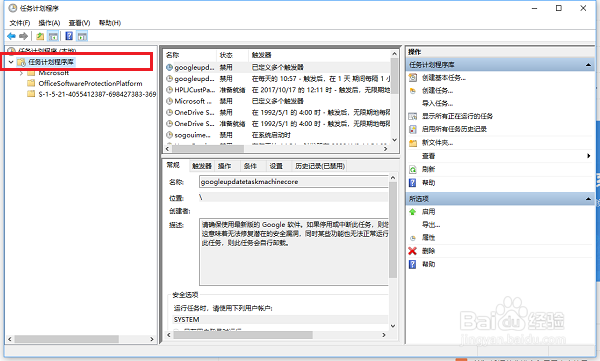Toggle the Show/Hide Action Pane icon
600x361 pixels.
click(x=82, y=36)
